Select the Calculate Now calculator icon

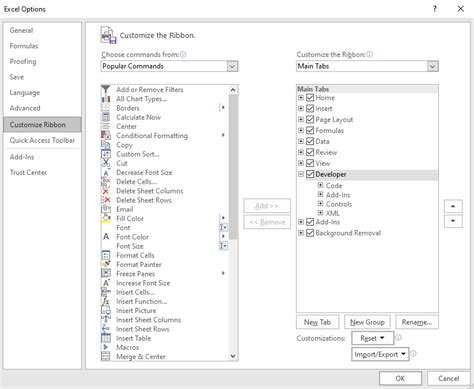(106, 117)
